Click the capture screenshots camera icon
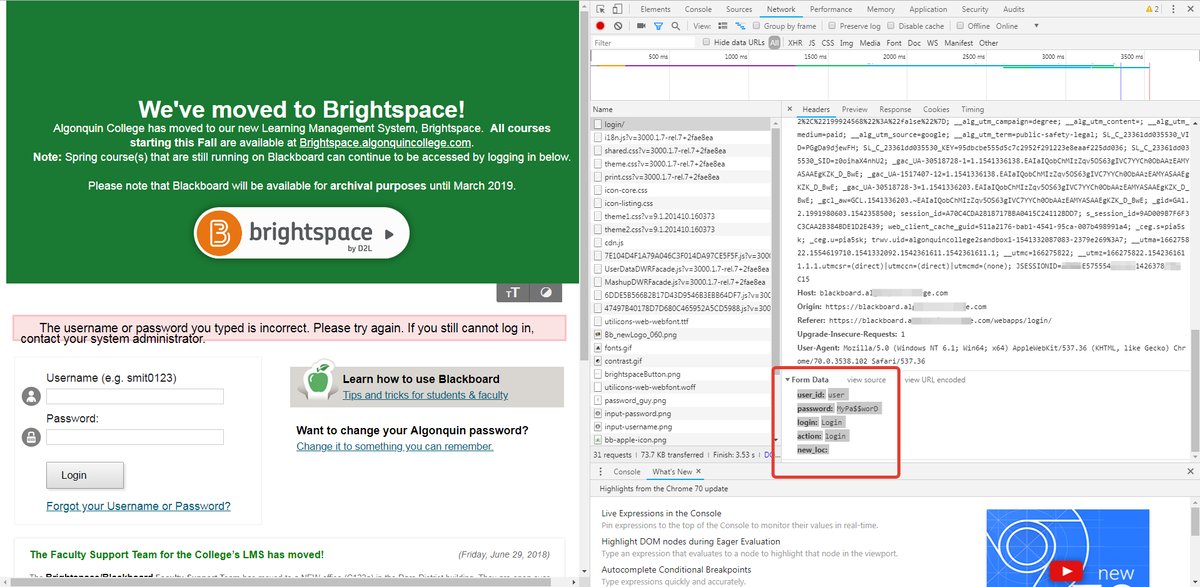This screenshot has height=587, width=1200. click(x=640, y=26)
